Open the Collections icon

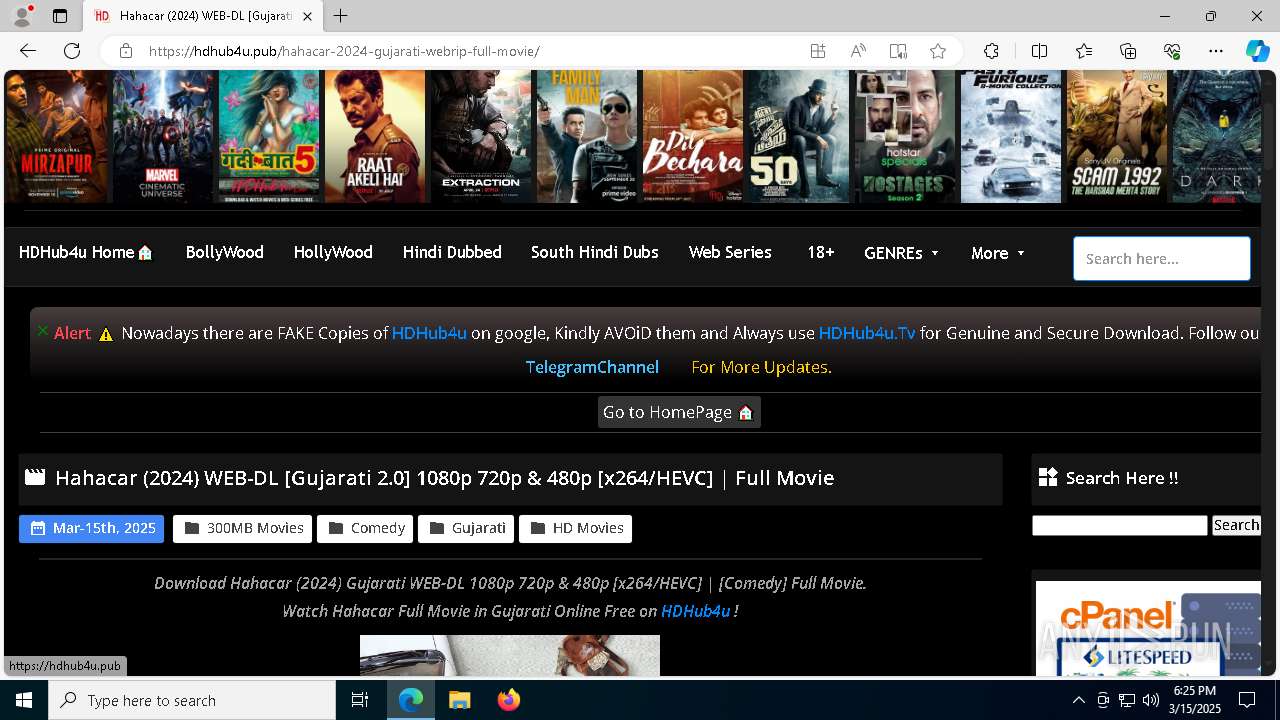point(1128,51)
